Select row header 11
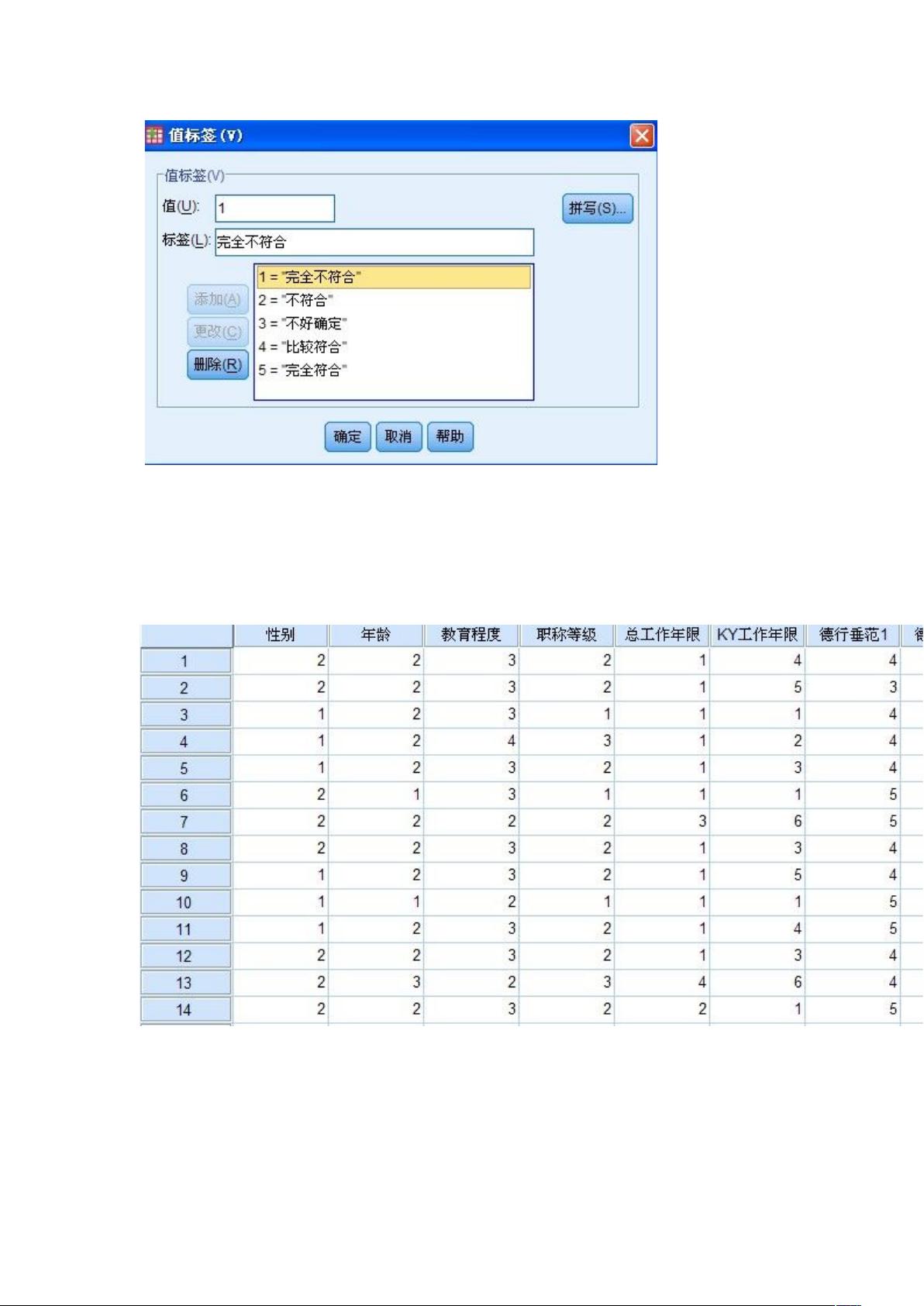924x1306 pixels. (185, 929)
